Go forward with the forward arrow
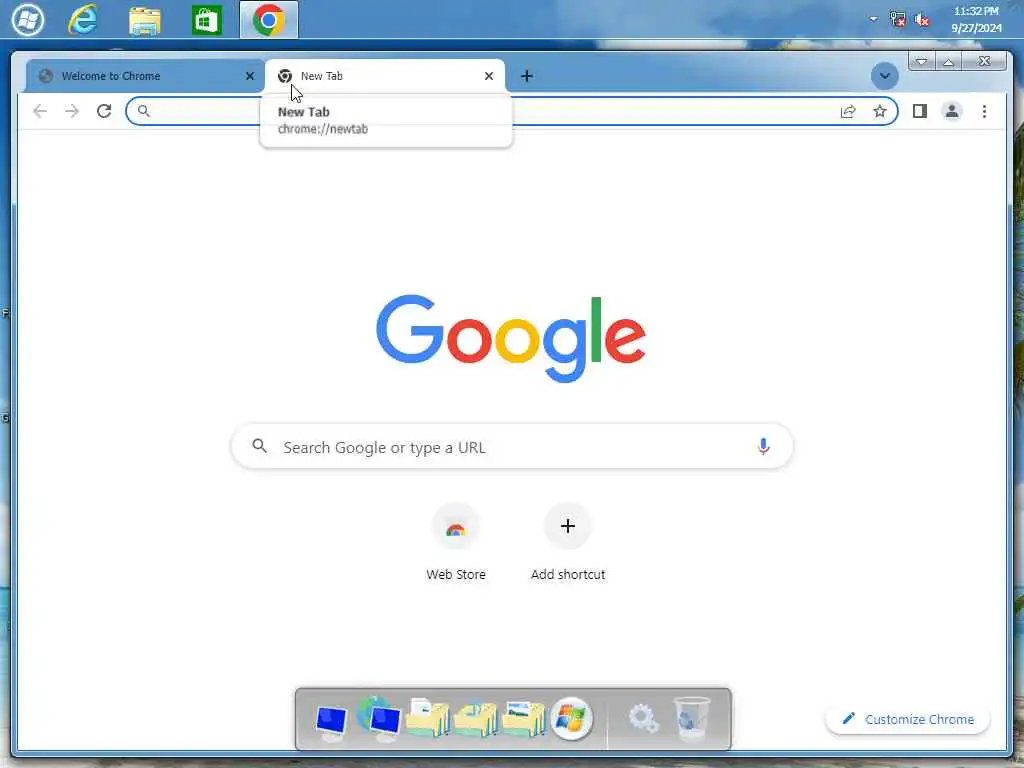The width and height of the screenshot is (1024, 768). (72, 111)
